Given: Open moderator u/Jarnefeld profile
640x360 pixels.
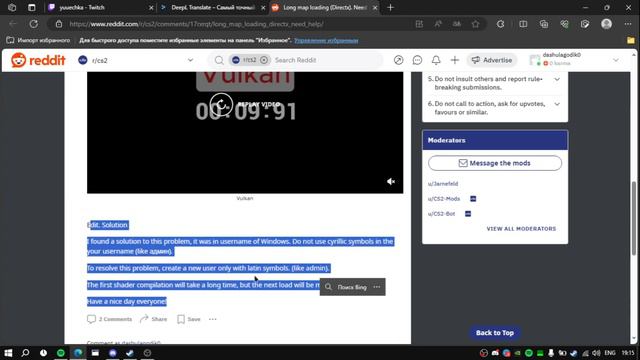Looking at the screenshot, I should (443, 184).
